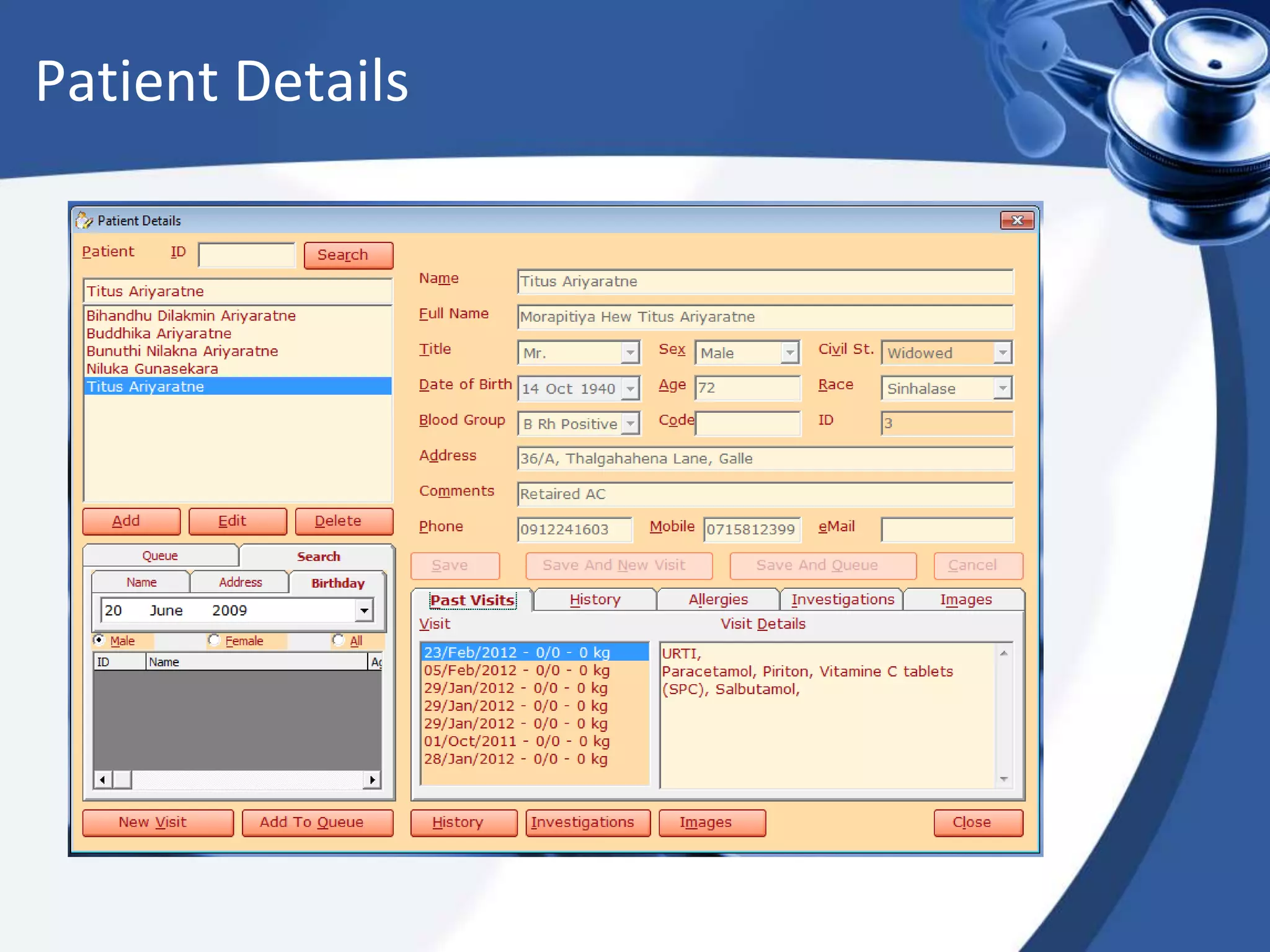Image resolution: width=1270 pixels, height=952 pixels.
Task: Switch to the Search tab
Action: [318, 556]
